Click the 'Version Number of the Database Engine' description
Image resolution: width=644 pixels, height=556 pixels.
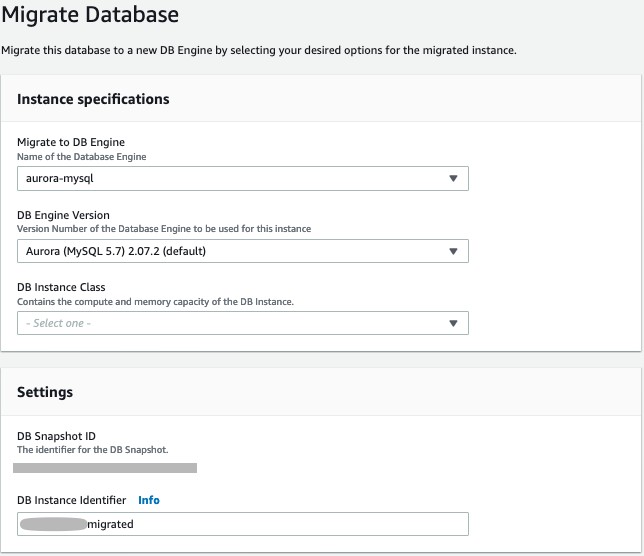coord(164,229)
